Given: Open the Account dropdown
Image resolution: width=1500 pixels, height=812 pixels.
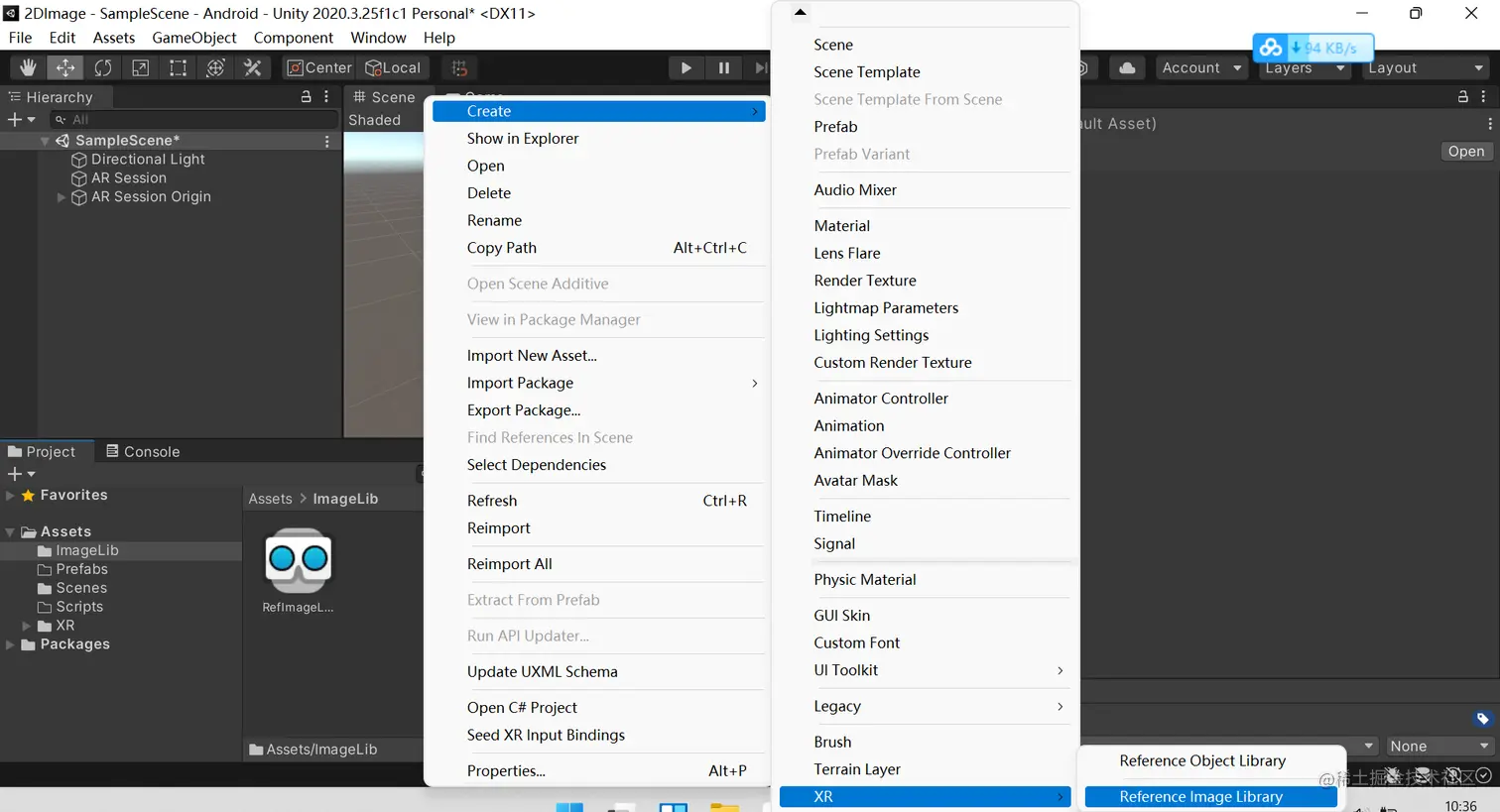Looking at the screenshot, I should [x=1201, y=67].
